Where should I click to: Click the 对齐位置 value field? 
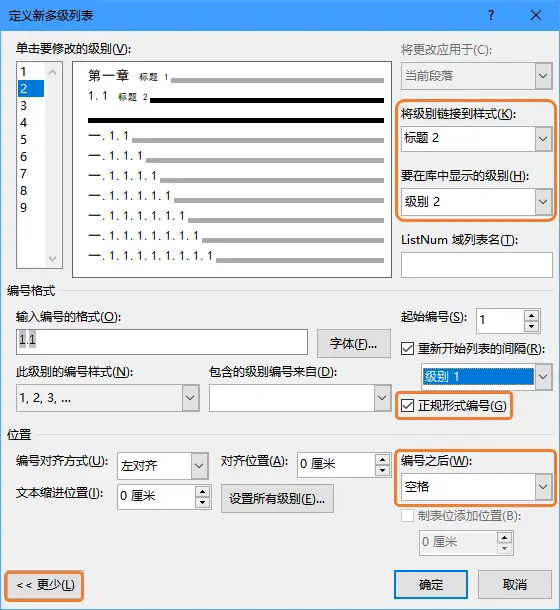tap(336, 464)
